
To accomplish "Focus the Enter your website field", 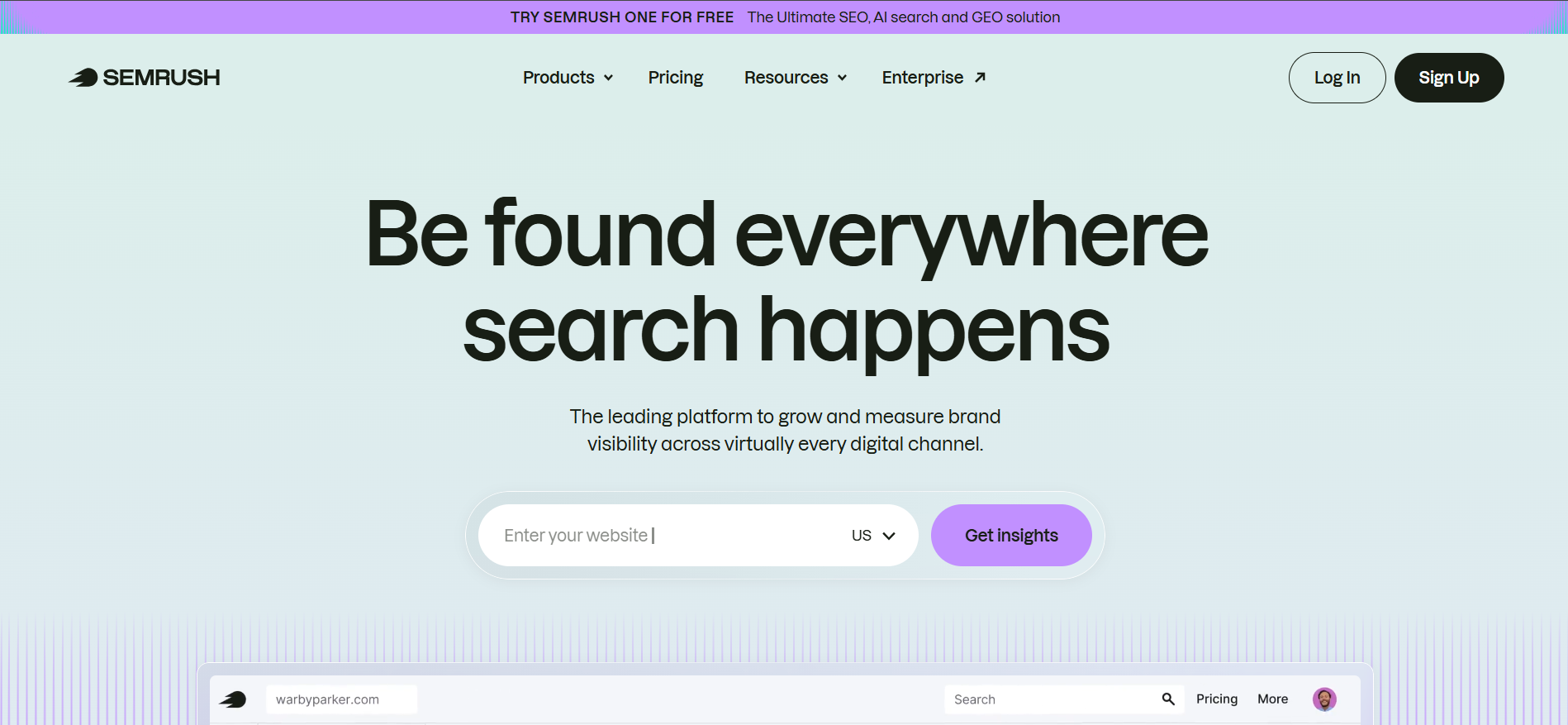I will pos(661,536).
